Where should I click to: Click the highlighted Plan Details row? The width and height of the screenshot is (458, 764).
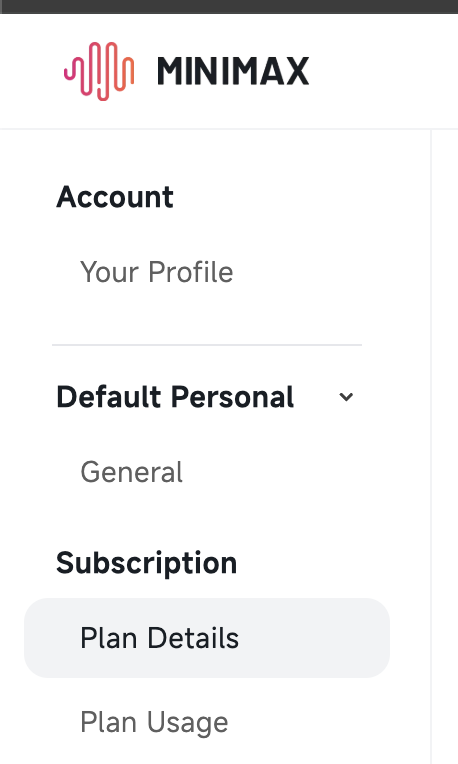(x=207, y=638)
